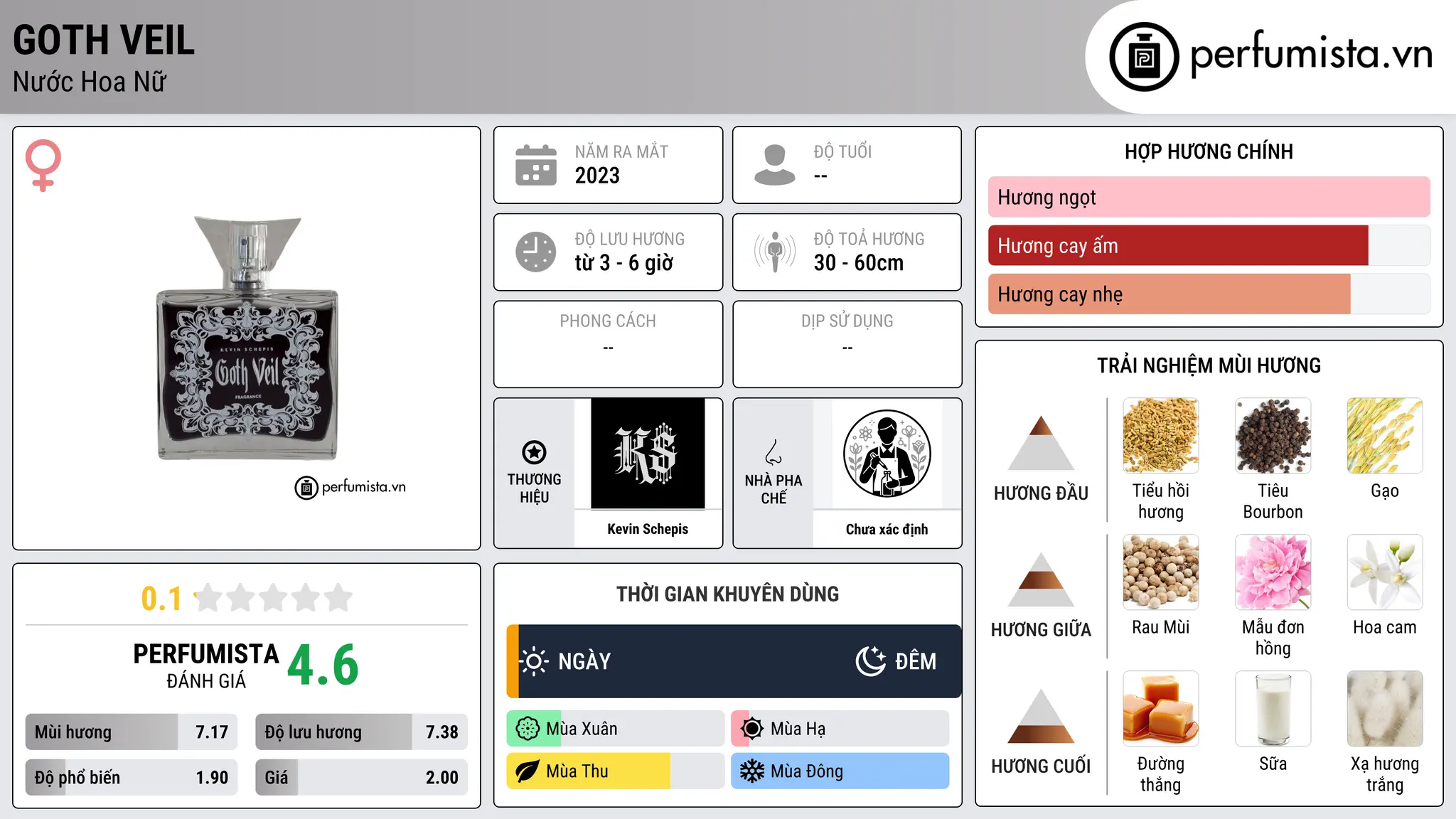
Task: Click the person icon beside Độ Tuổi
Action: [x=774, y=165]
